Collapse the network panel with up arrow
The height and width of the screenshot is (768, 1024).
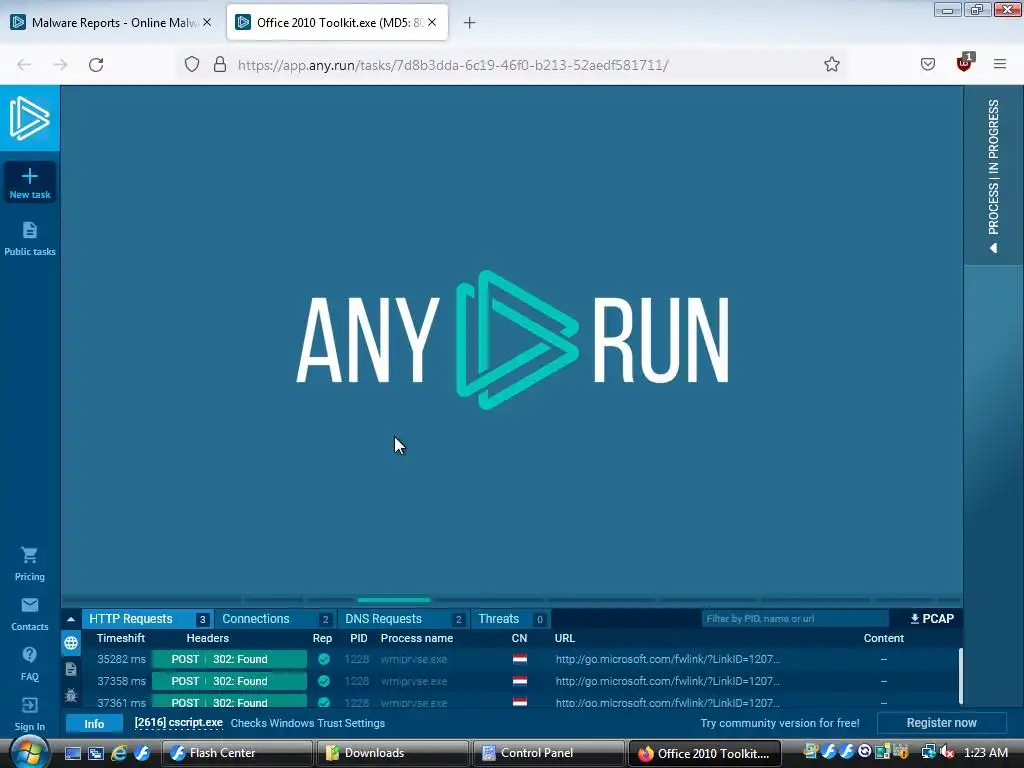click(x=71, y=619)
